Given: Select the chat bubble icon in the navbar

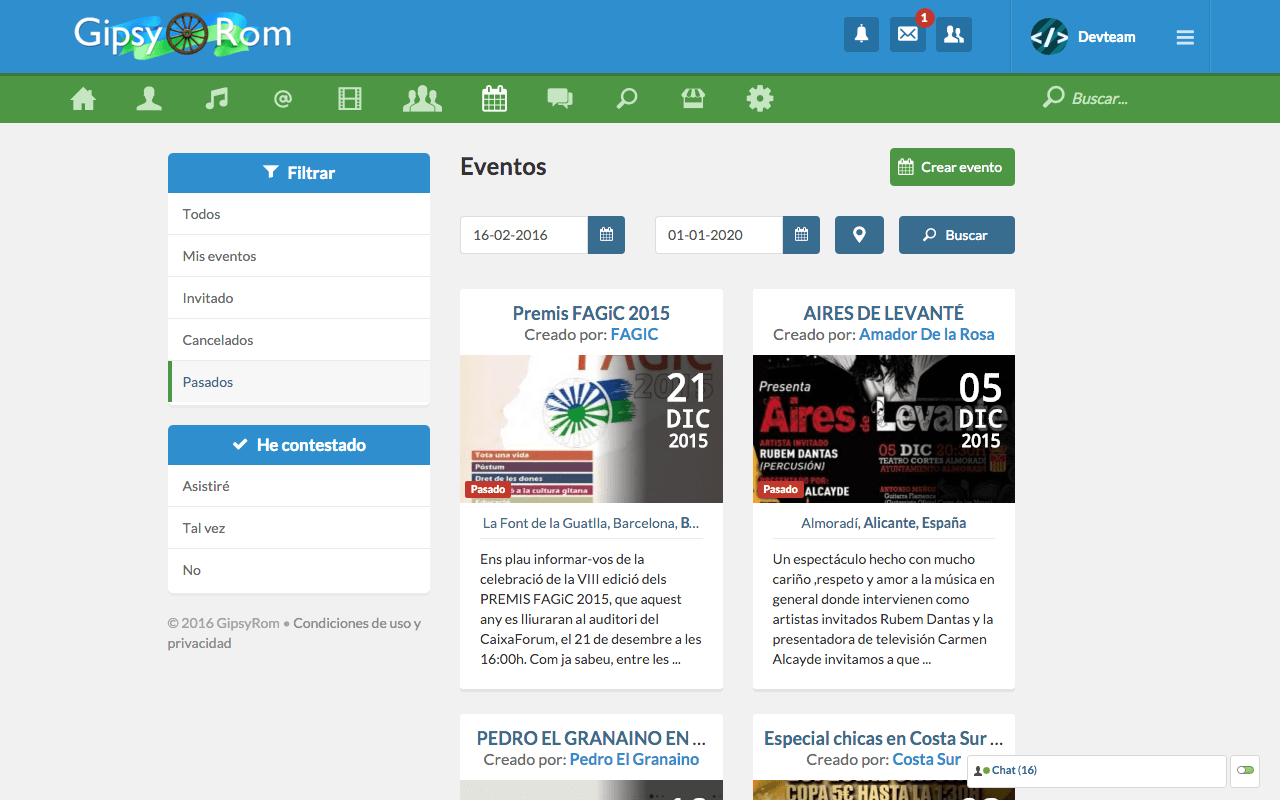Looking at the screenshot, I should click(x=559, y=98).
